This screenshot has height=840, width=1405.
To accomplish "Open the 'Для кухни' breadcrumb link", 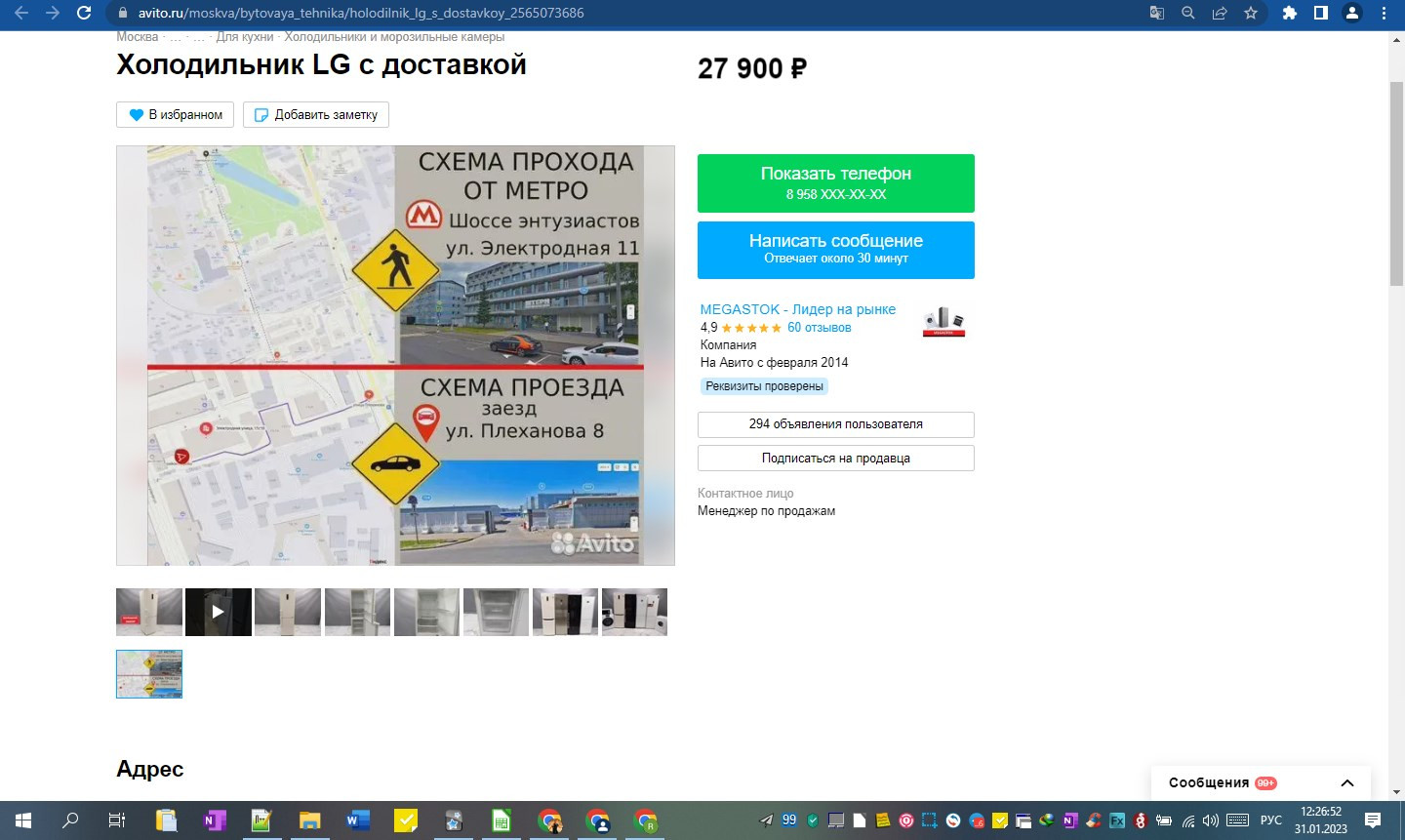I will (244, 37).
